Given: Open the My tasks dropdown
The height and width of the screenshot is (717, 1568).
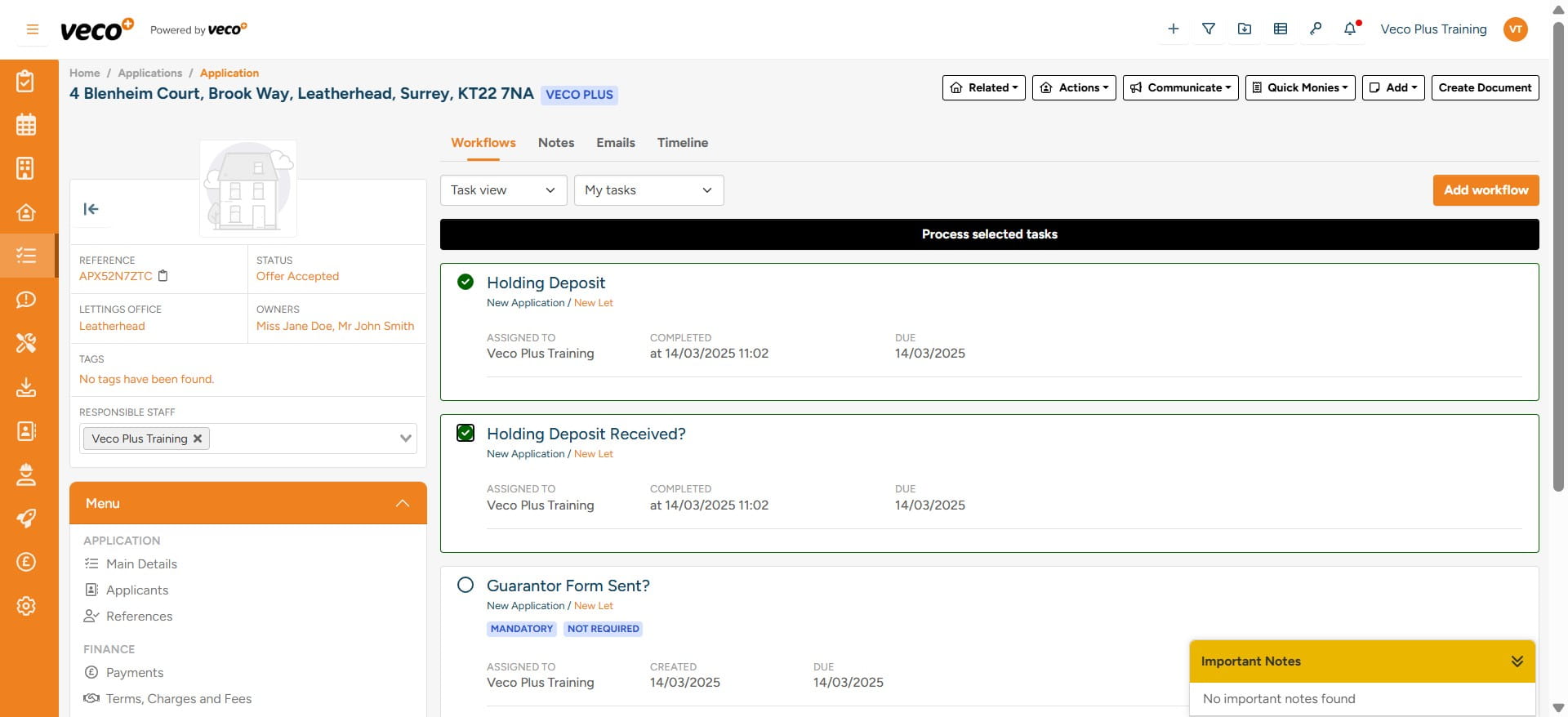Looking at the screenshot, I should (x=648, y=190).
